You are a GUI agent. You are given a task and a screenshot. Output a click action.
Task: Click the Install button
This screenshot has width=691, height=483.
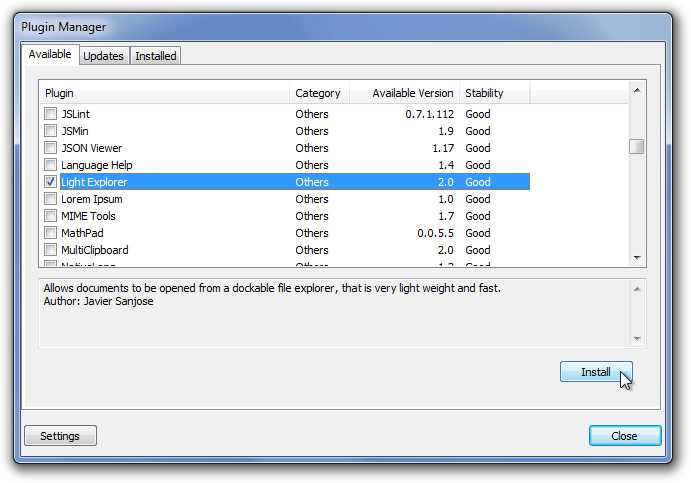click(596, 372)
